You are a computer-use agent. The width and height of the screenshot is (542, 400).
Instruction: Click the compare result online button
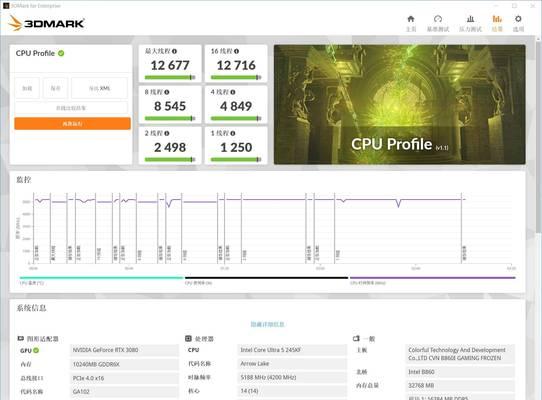(x=71, y=108)
